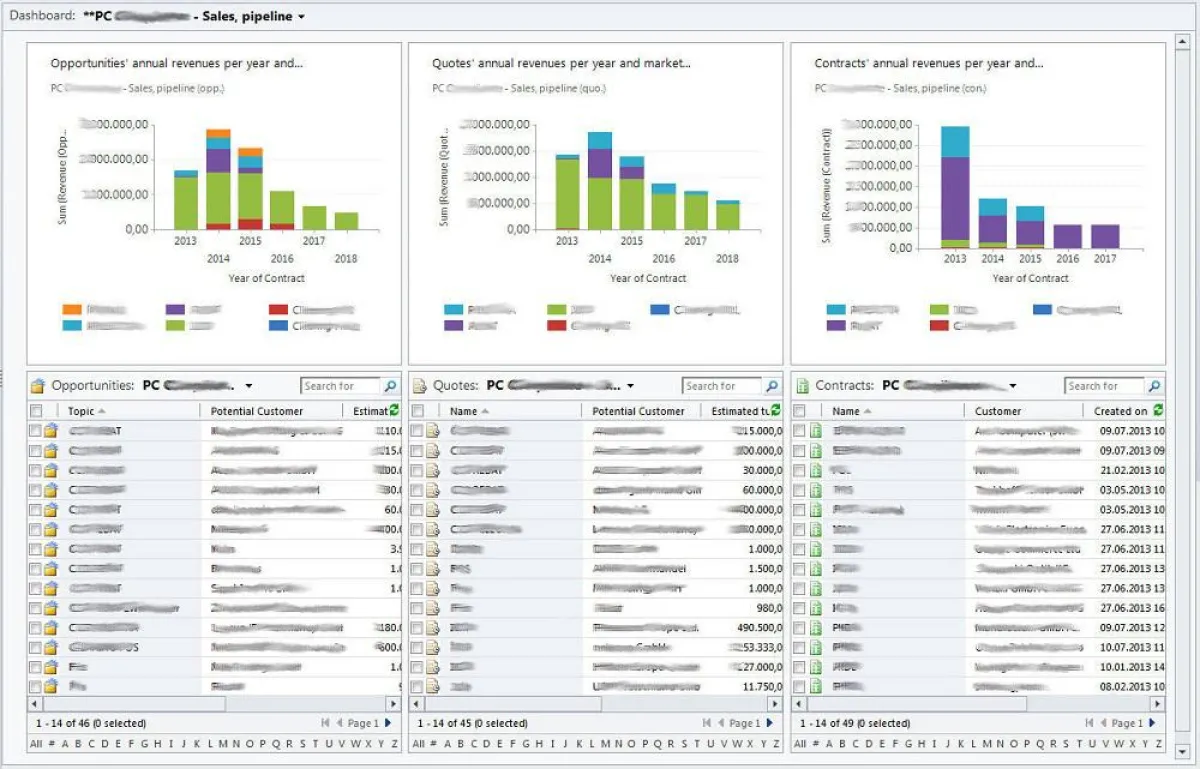Click the Quotes document icon in the panel header
Screen dimensions: 1200x769
click(x=418, y=384)
